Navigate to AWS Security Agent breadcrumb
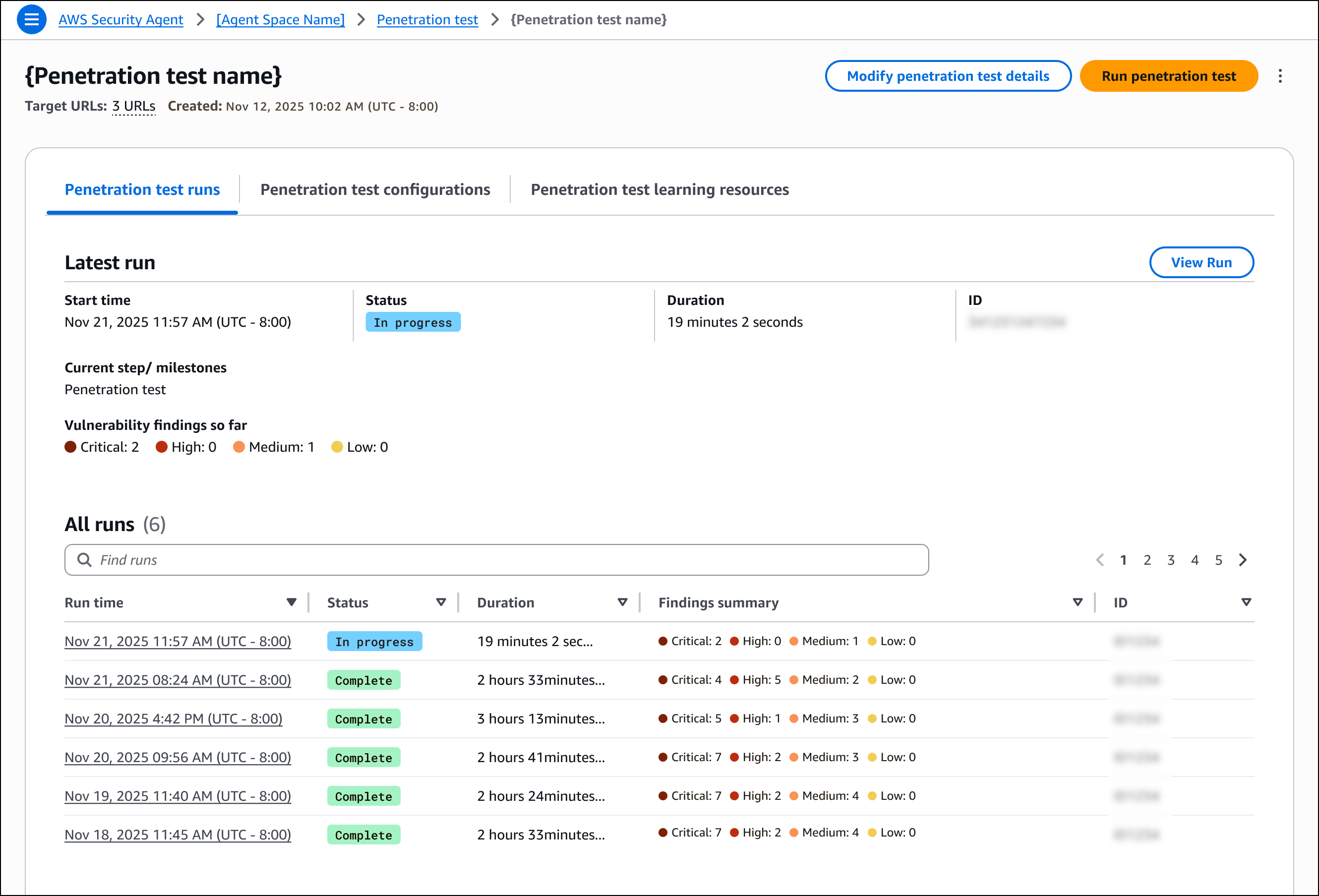This screenshot has height=896, width=1319. [x=120, y=19]
